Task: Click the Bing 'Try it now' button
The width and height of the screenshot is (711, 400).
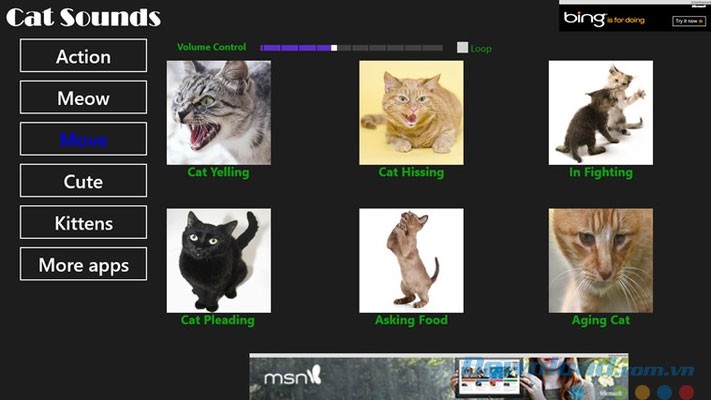Action: point(687,20)
